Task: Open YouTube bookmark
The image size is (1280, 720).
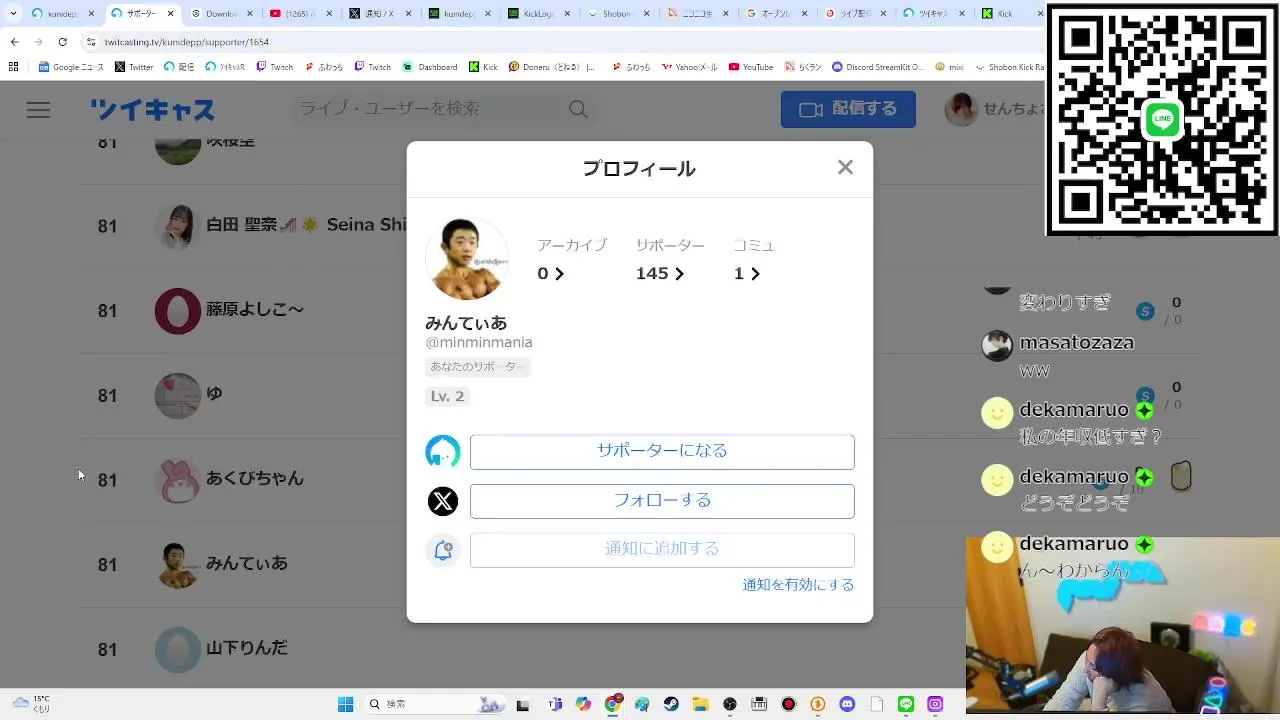Action: pos(751,67)
